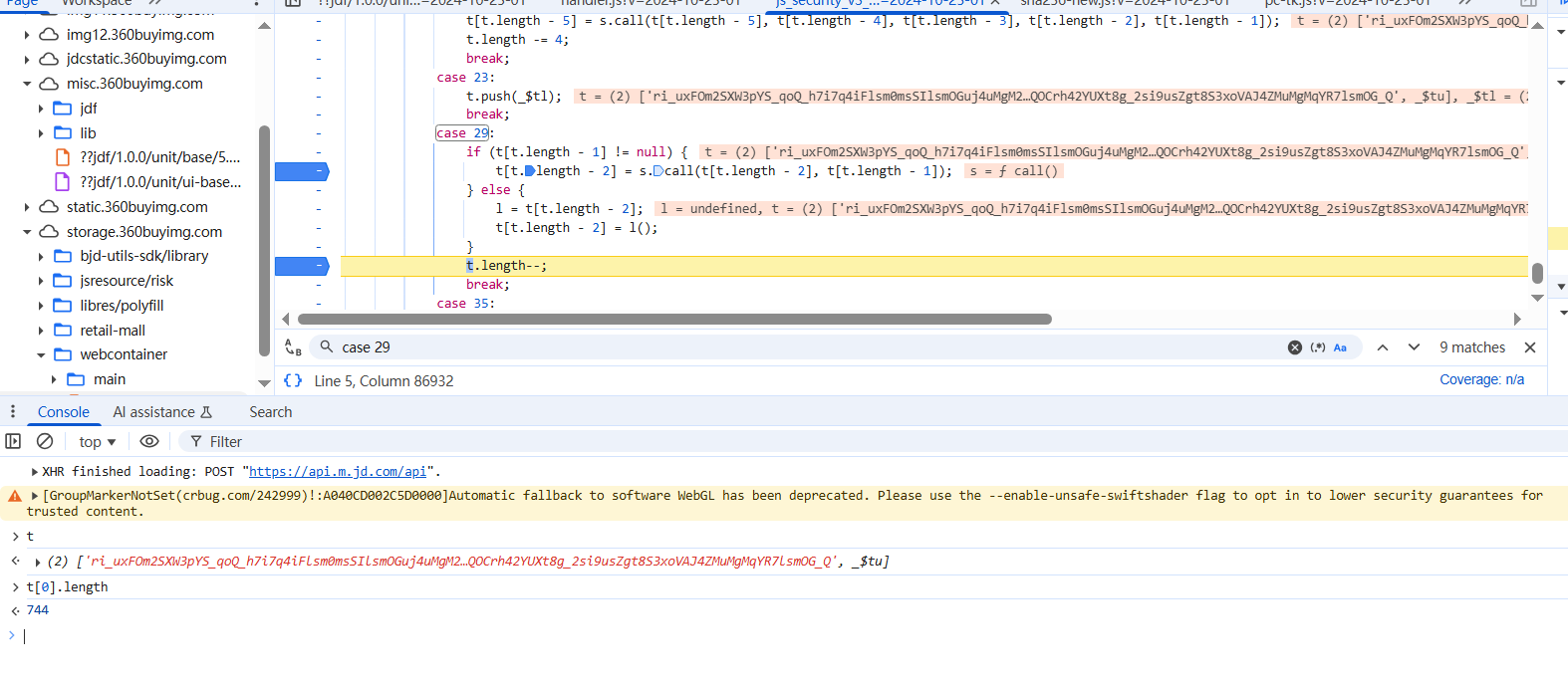Click the search magnifier icon
Image resolution: width=1568 pixels, height=686 pixels.
pos(326,346)
